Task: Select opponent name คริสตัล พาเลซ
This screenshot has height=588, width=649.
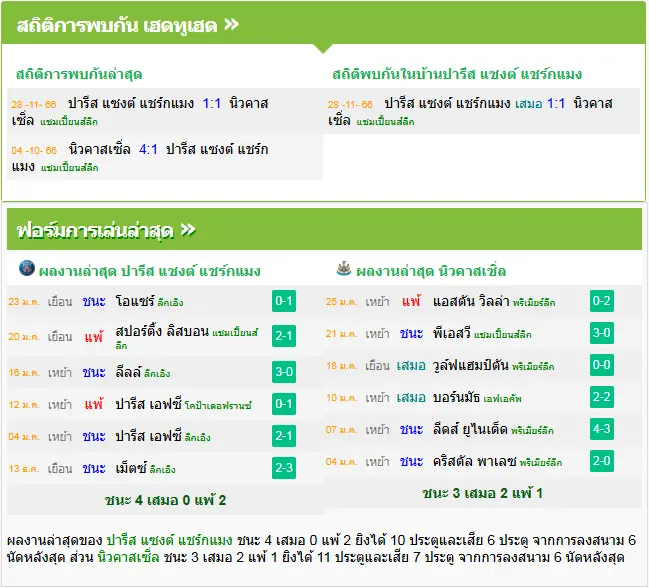Action: 475,461
